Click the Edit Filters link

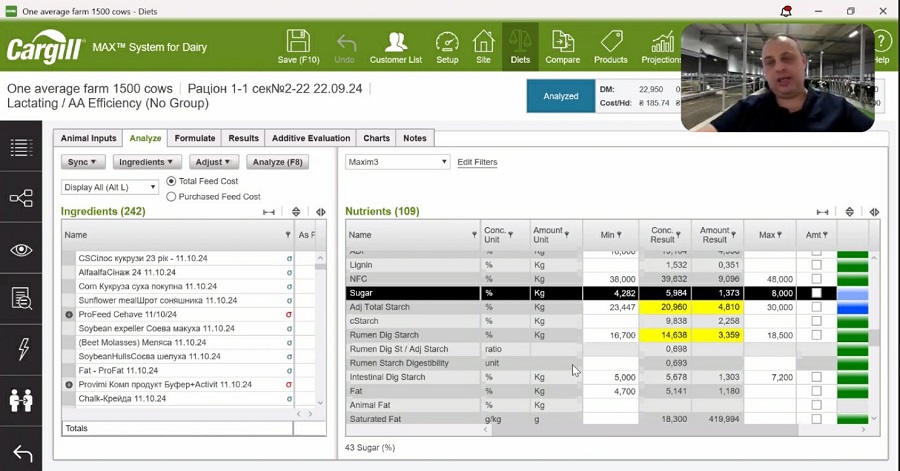[477, 162]
